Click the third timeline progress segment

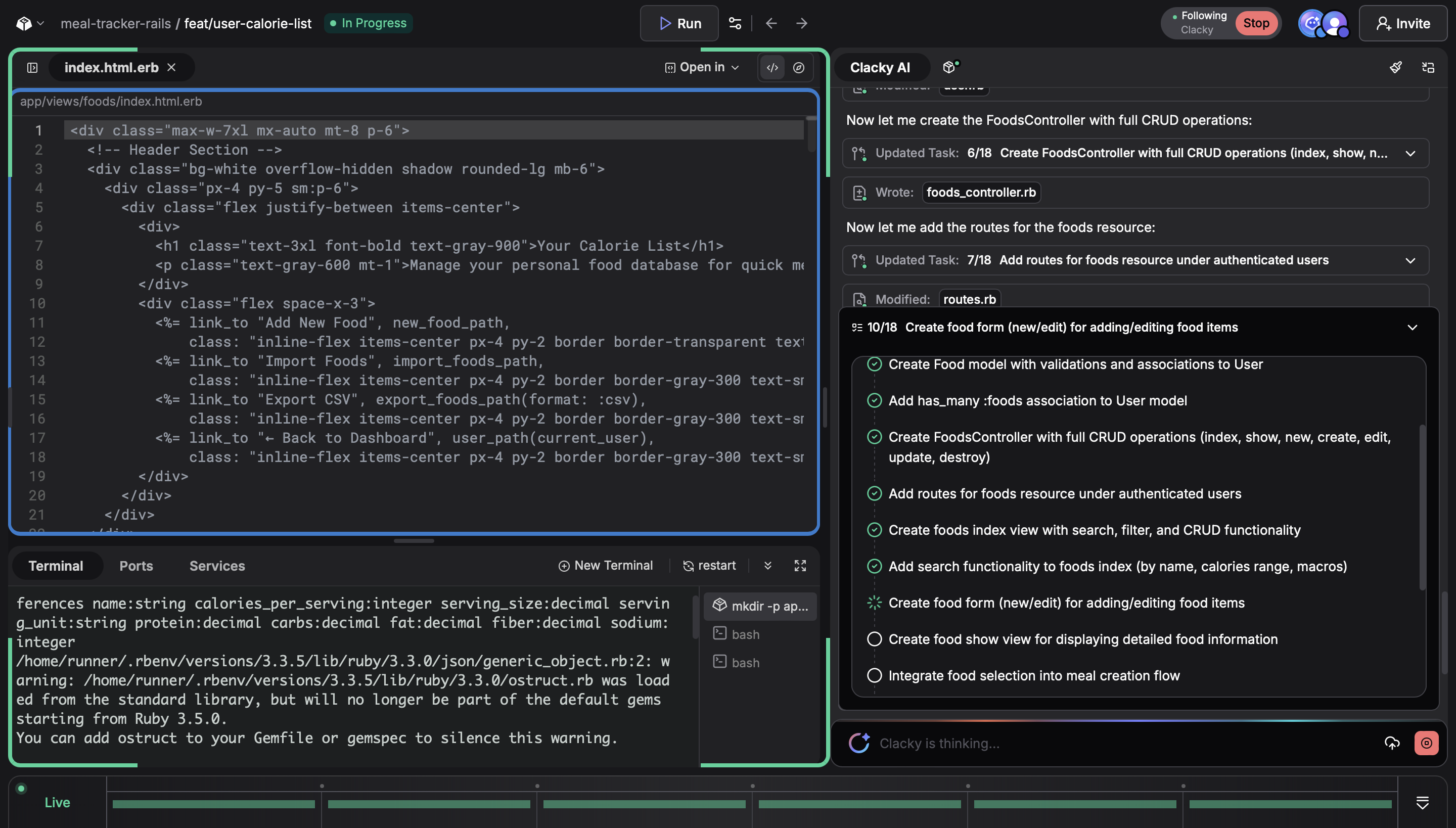(645, 804)
